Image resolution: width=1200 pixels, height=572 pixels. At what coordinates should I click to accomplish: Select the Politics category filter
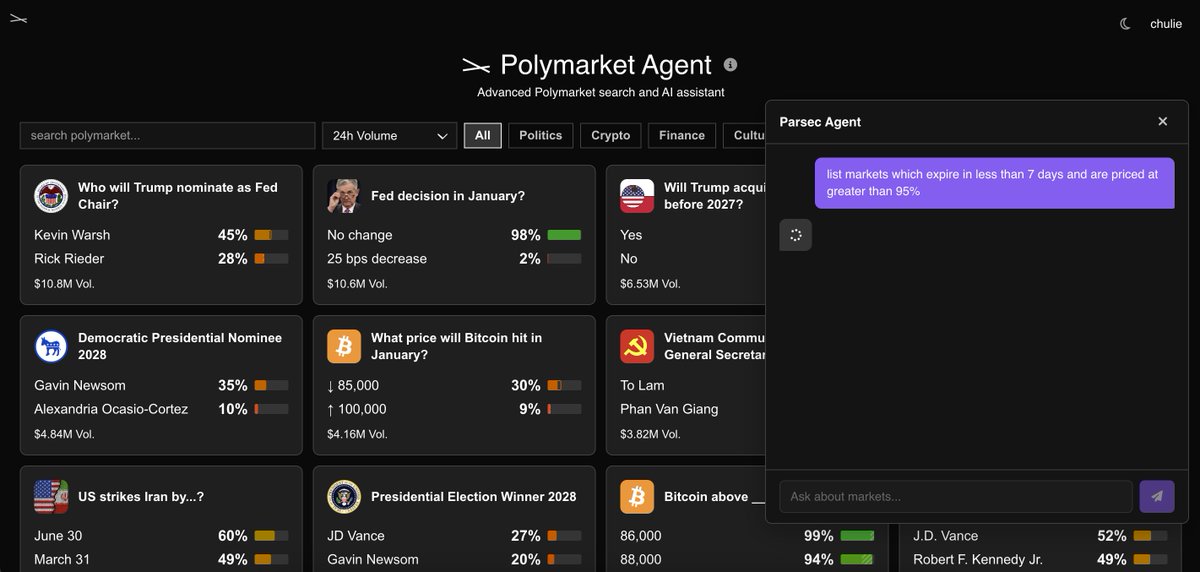point(541,135)
